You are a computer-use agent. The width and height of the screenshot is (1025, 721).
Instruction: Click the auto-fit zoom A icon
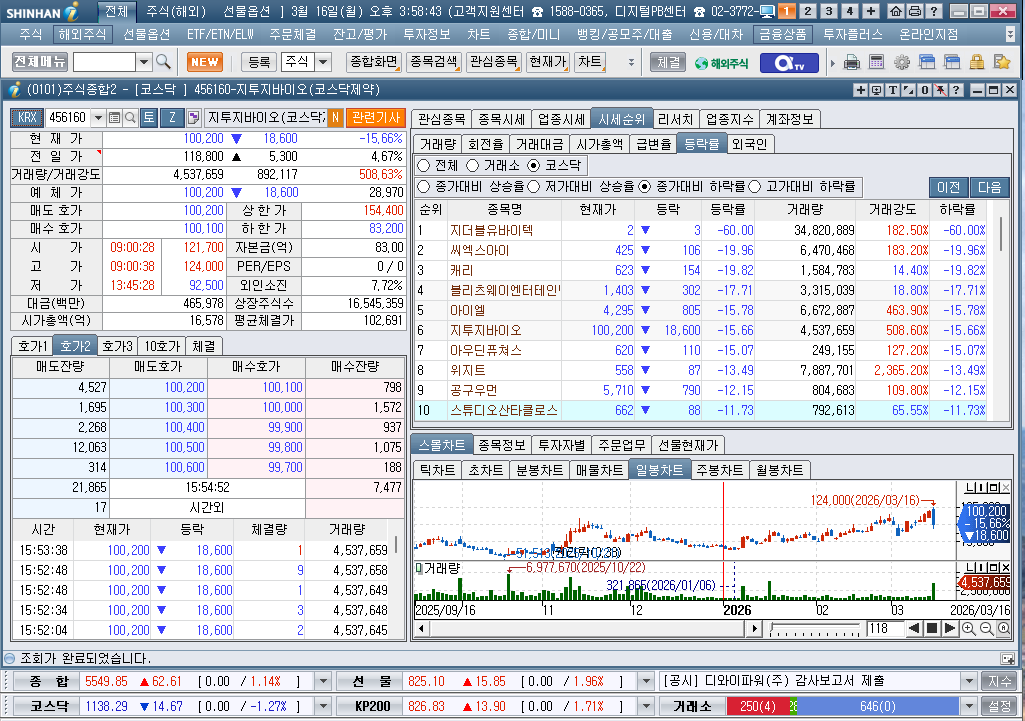[x=1003, y=629]
